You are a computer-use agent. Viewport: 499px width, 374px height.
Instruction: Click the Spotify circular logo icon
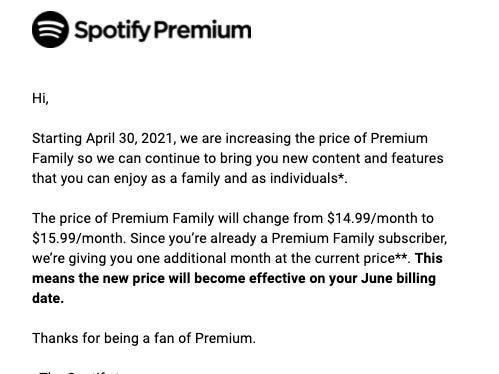tap(50, 30)
